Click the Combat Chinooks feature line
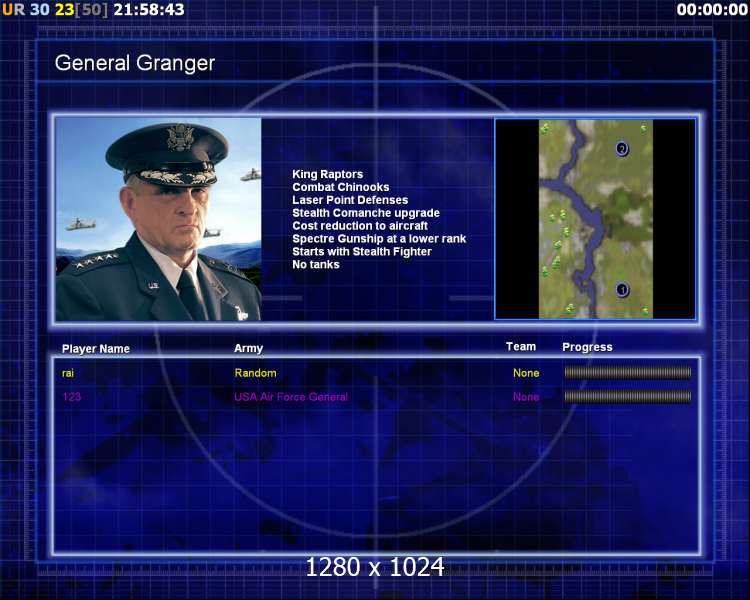This screenshot has width=750, height=600. coord(341,187)
